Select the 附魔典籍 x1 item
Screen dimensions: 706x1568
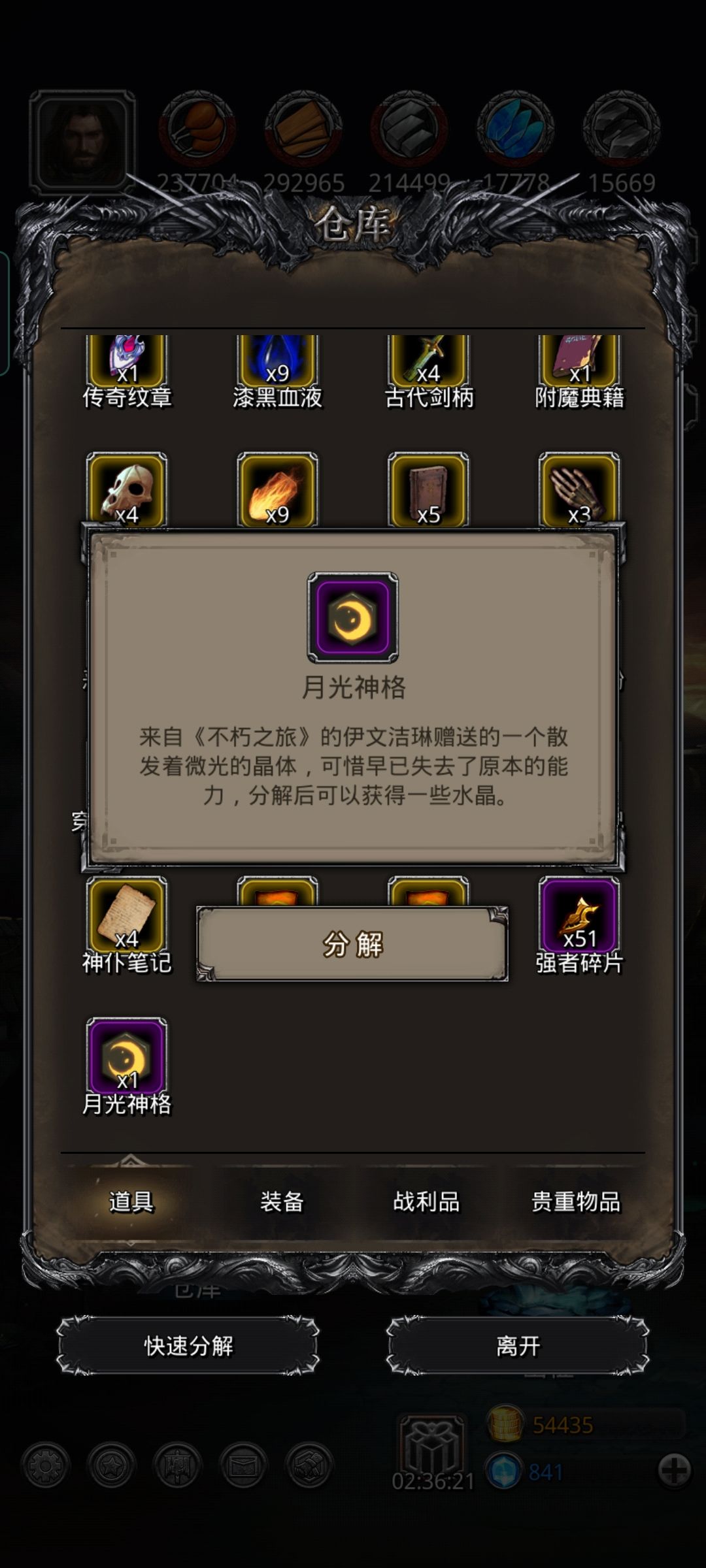579,361
